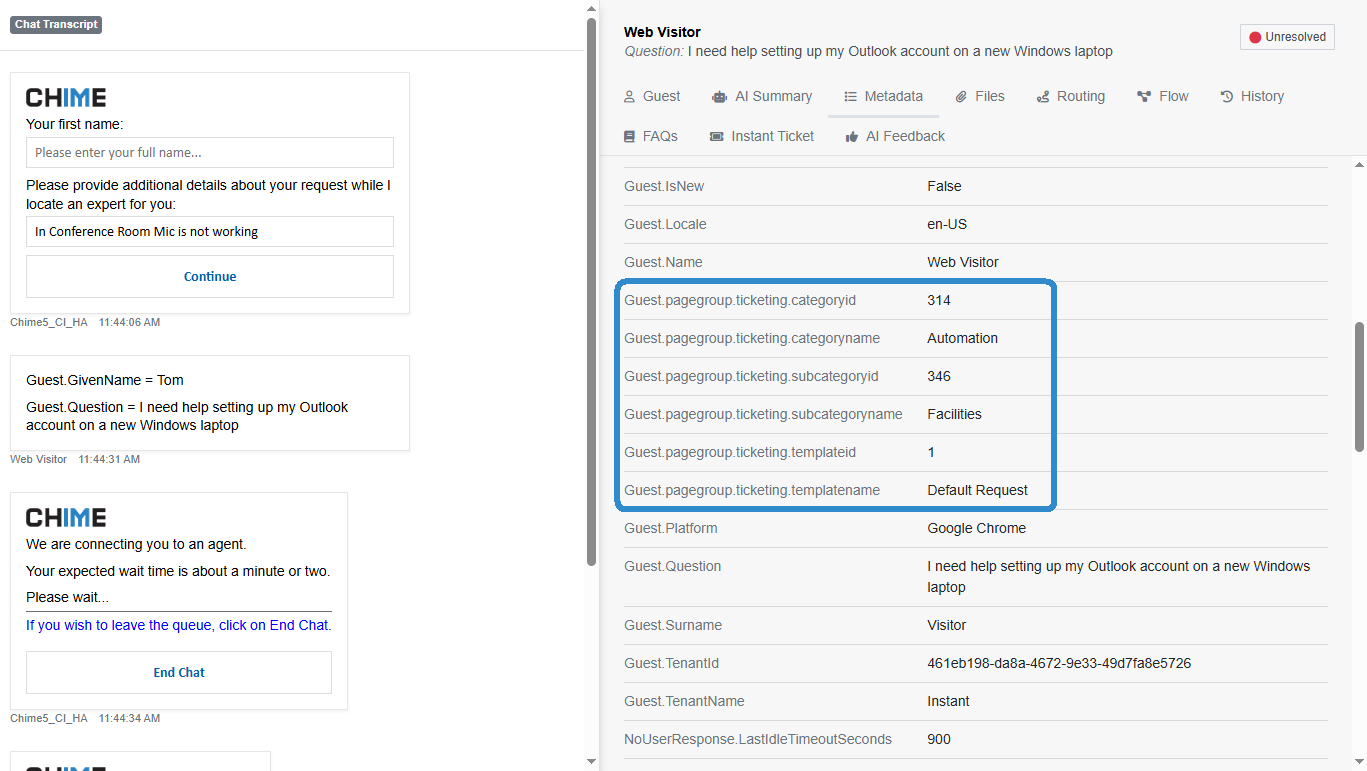Click the Routing branch icon
The width and height of the screenshot is (1367, 771).
[x=1042, y=95]
